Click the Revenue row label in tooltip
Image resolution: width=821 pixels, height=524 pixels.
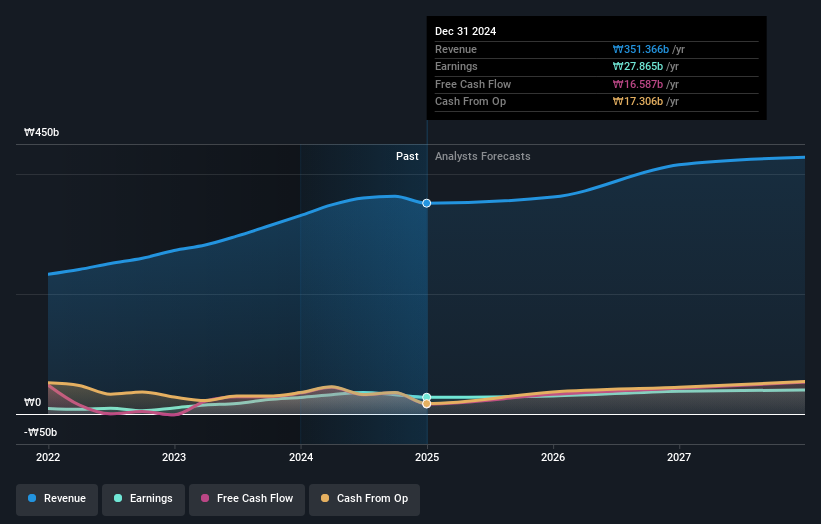pos(456,49)
